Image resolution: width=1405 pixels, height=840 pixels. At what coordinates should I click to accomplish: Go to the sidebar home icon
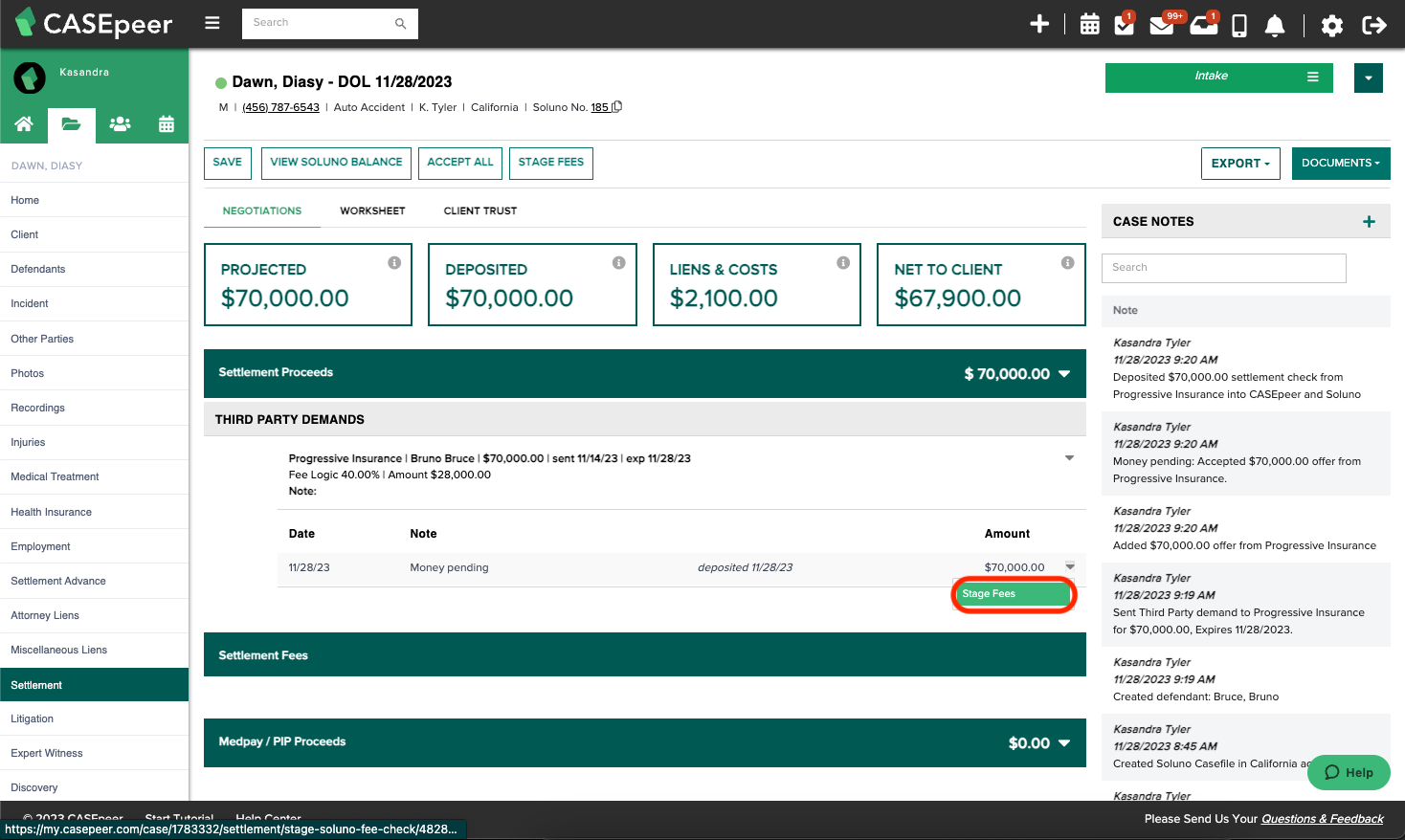coord(24,124)
